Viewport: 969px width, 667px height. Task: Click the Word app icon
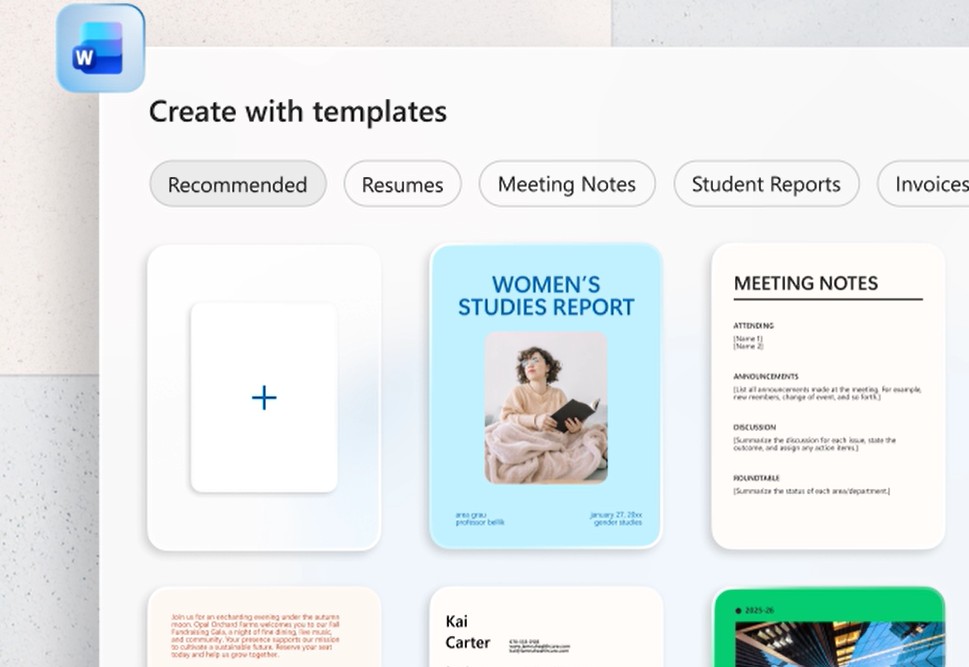(100, 48)
